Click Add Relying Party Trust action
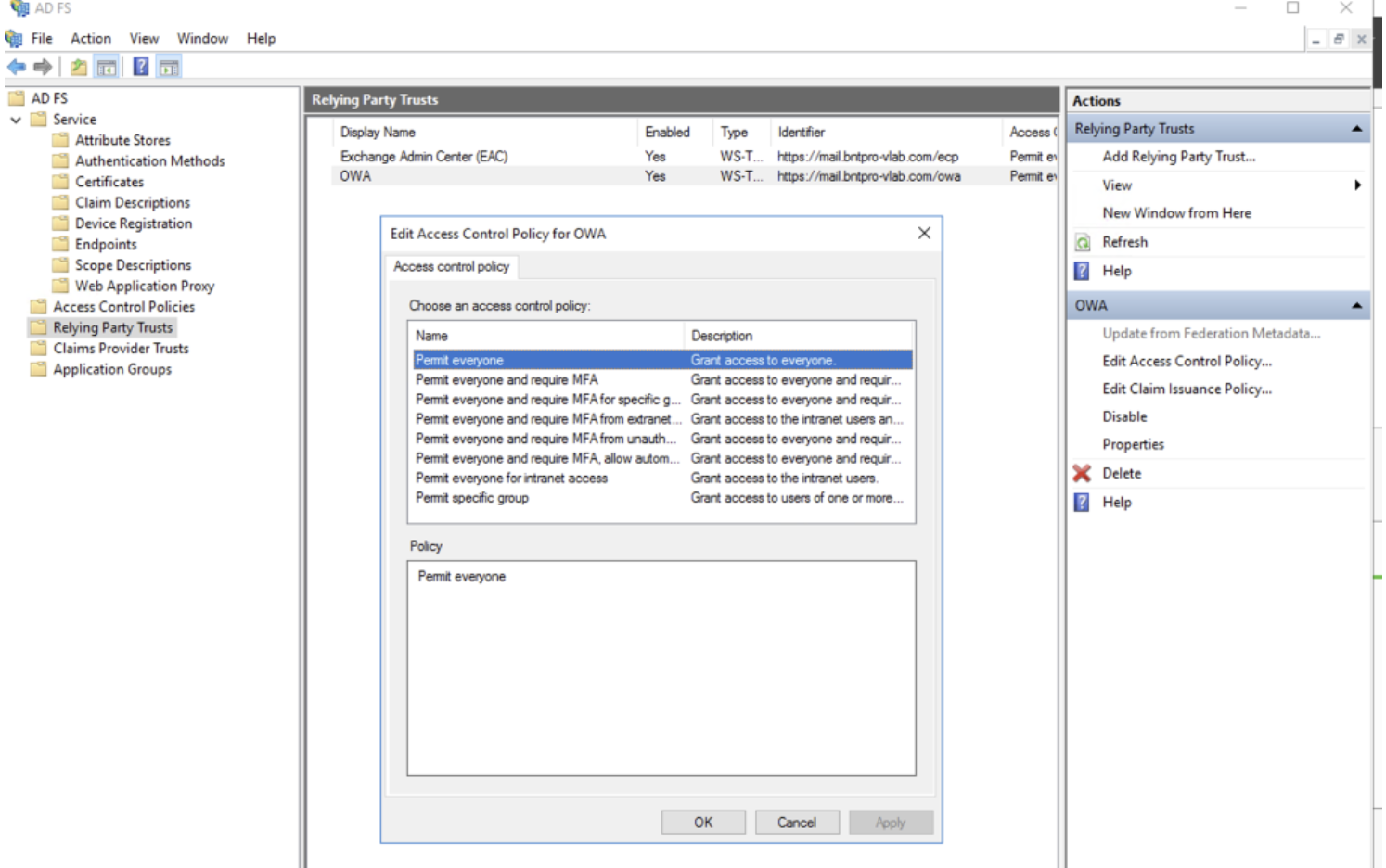Image resolution: width=1386 pixels, height=868 pixels. pos(1178,157)
